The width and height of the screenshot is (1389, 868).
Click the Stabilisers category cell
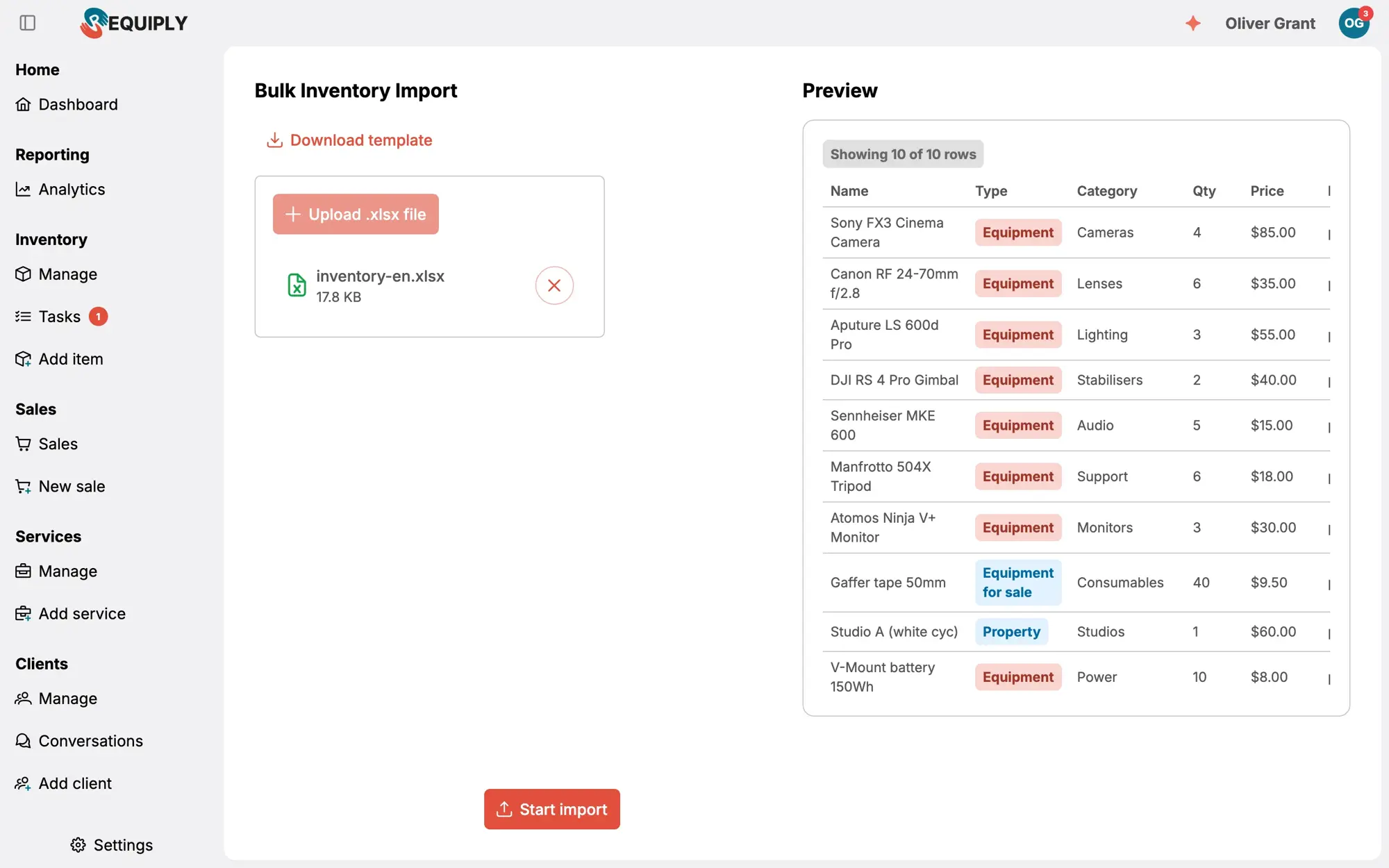click(1110, 380)
